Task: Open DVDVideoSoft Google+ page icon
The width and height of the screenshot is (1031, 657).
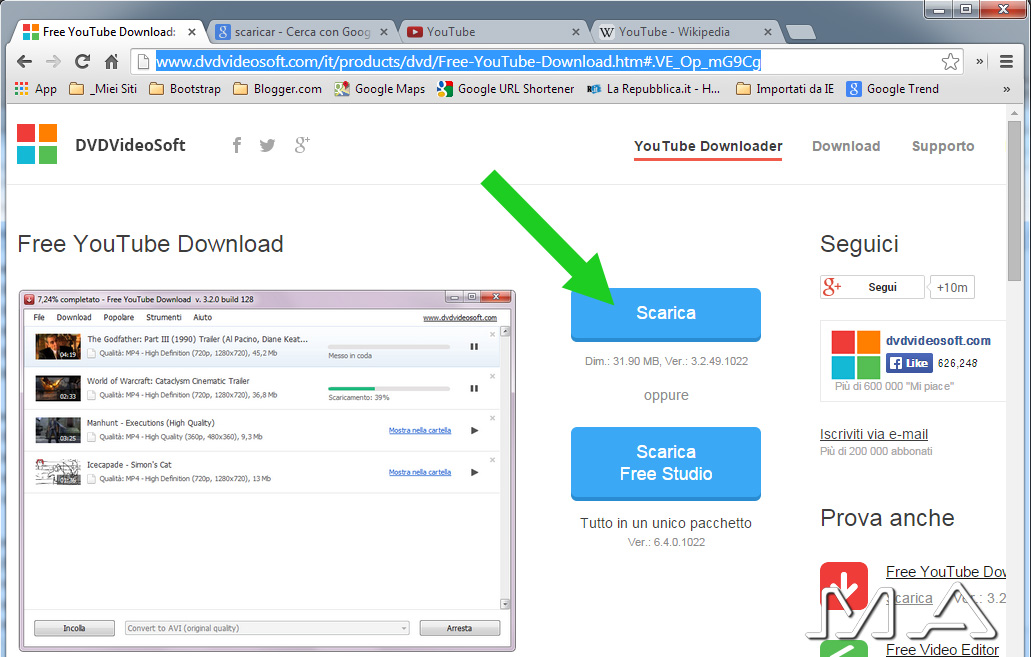Action: (302, 145)
